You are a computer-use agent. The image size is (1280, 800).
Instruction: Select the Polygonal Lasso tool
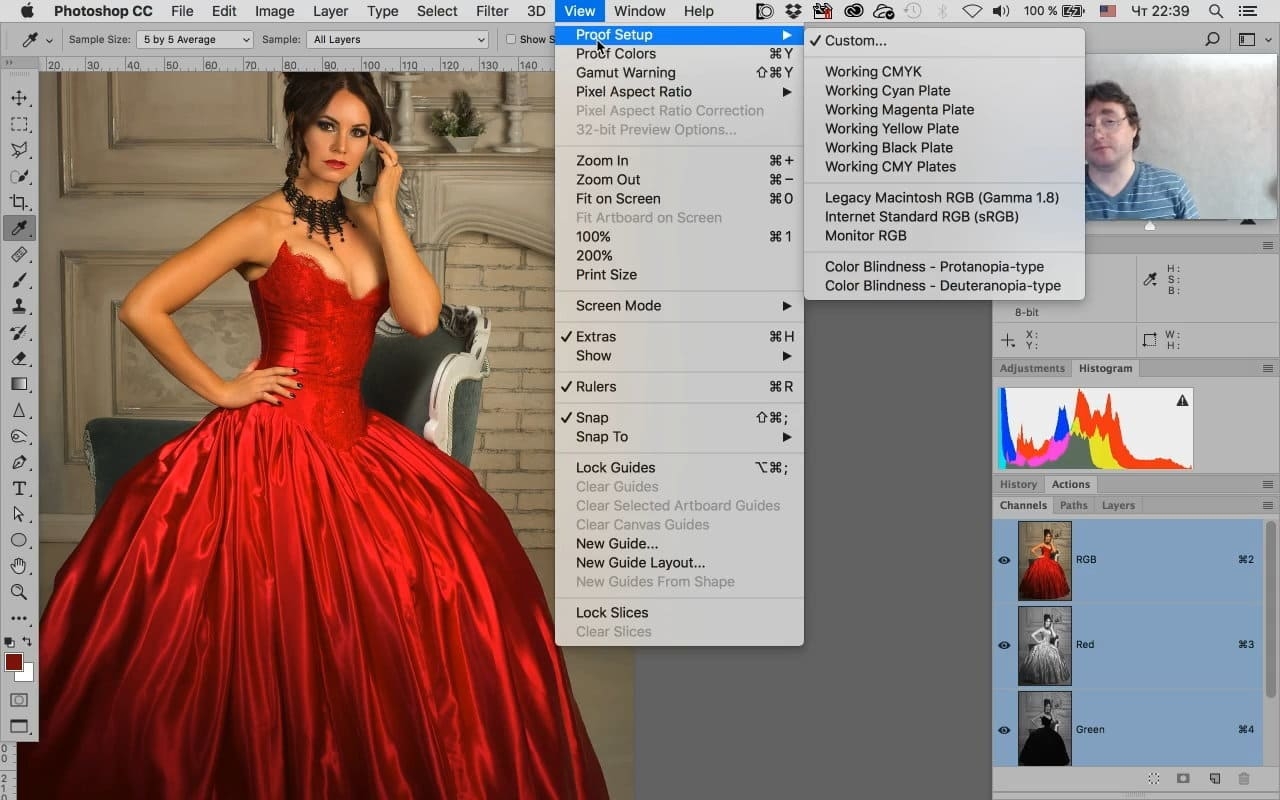[x=19, y=150]
